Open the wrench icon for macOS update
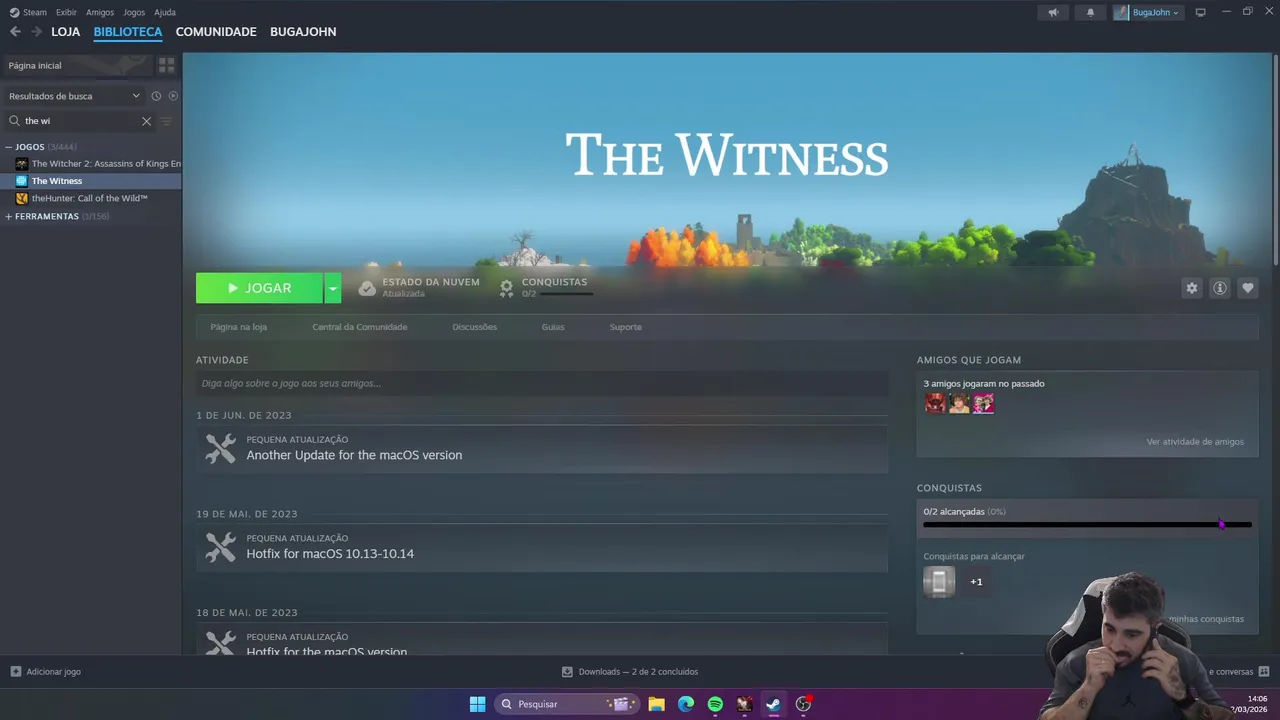 point(221,448)
